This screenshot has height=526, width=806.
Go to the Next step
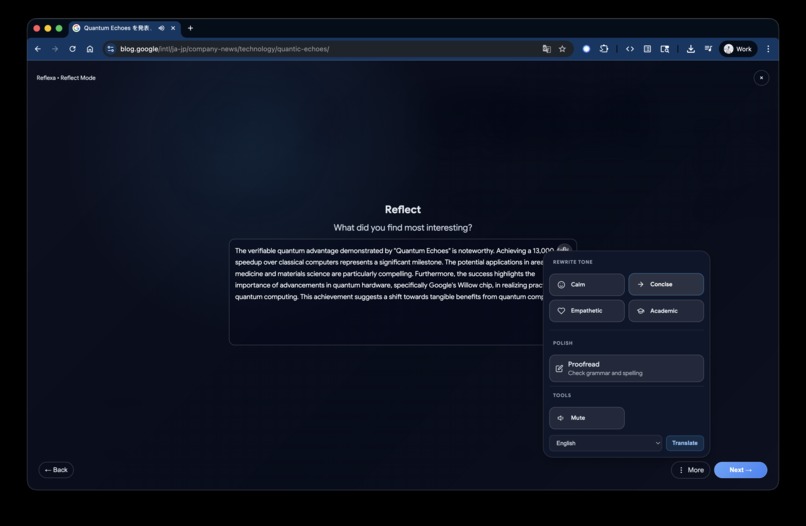[740, 470]
